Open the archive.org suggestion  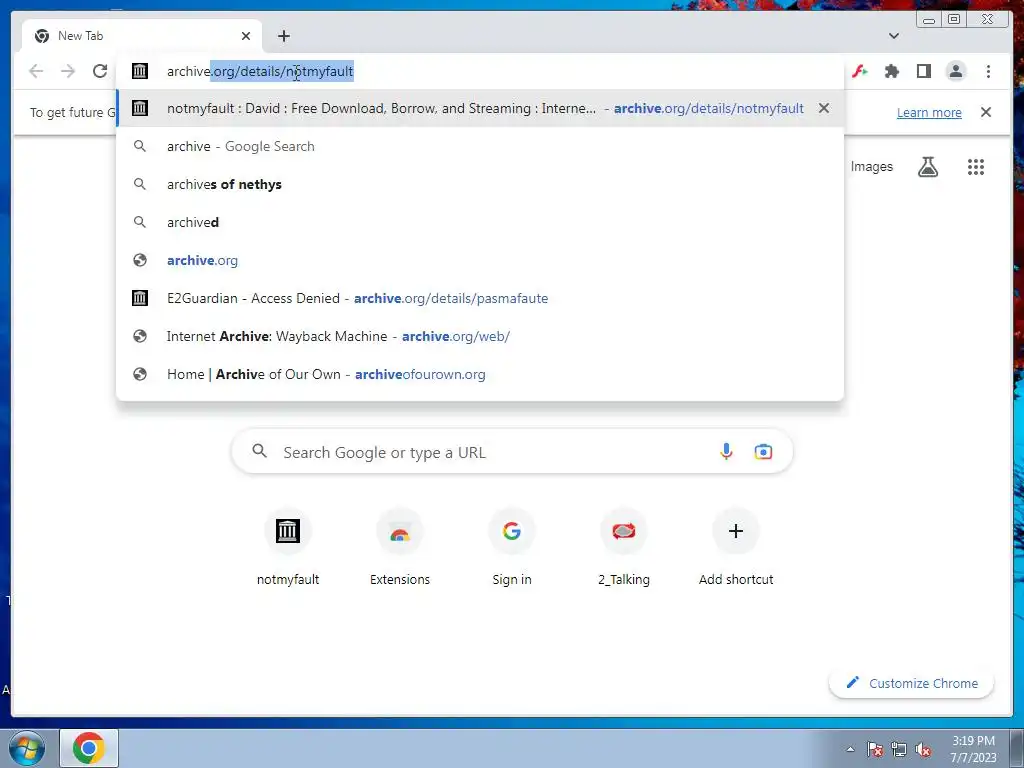480,260
